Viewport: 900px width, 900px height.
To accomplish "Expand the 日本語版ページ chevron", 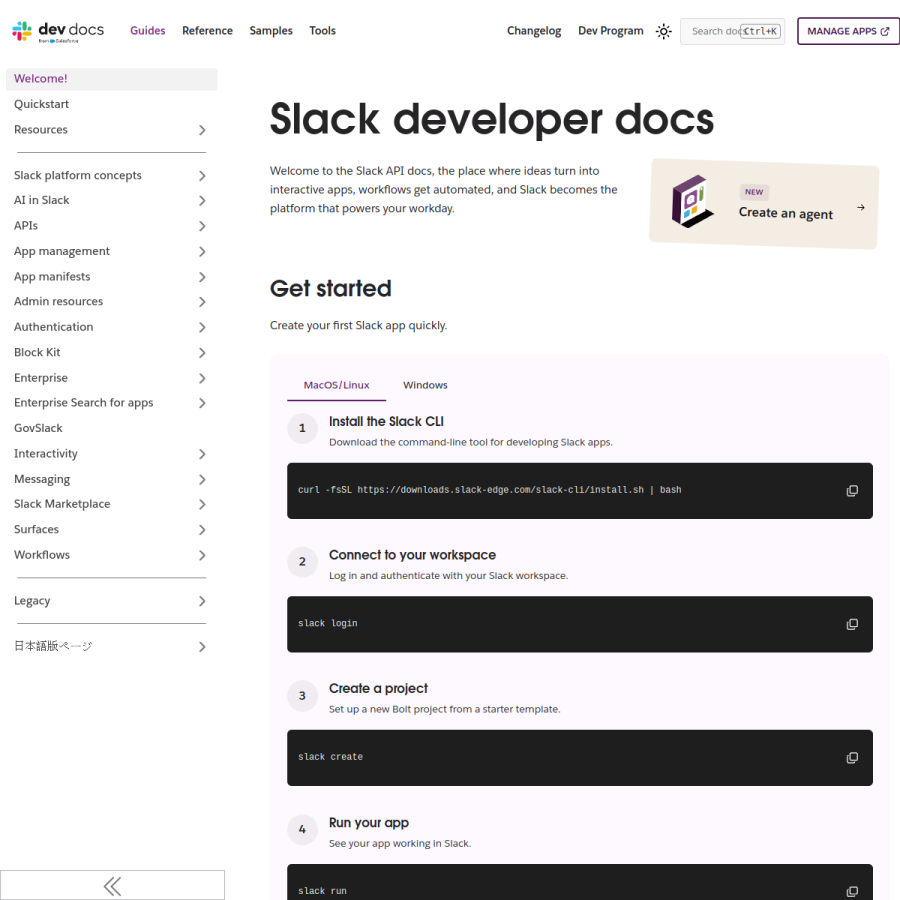I will (x=202, y=647).
